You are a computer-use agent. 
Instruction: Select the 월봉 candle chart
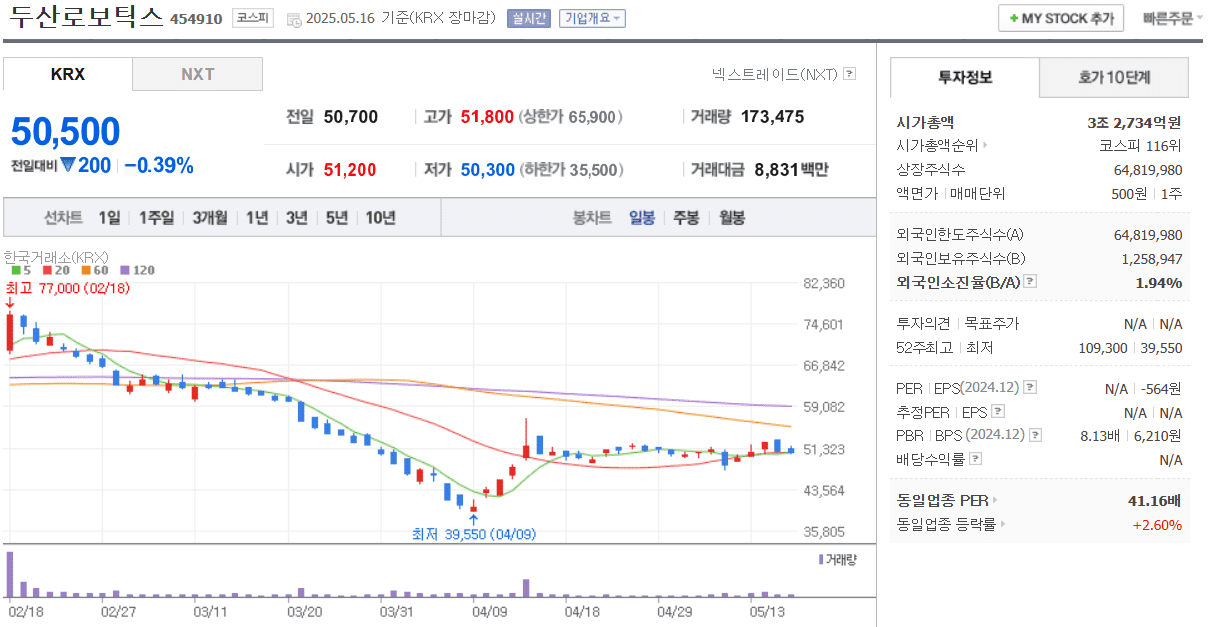(x=733, y=217)
